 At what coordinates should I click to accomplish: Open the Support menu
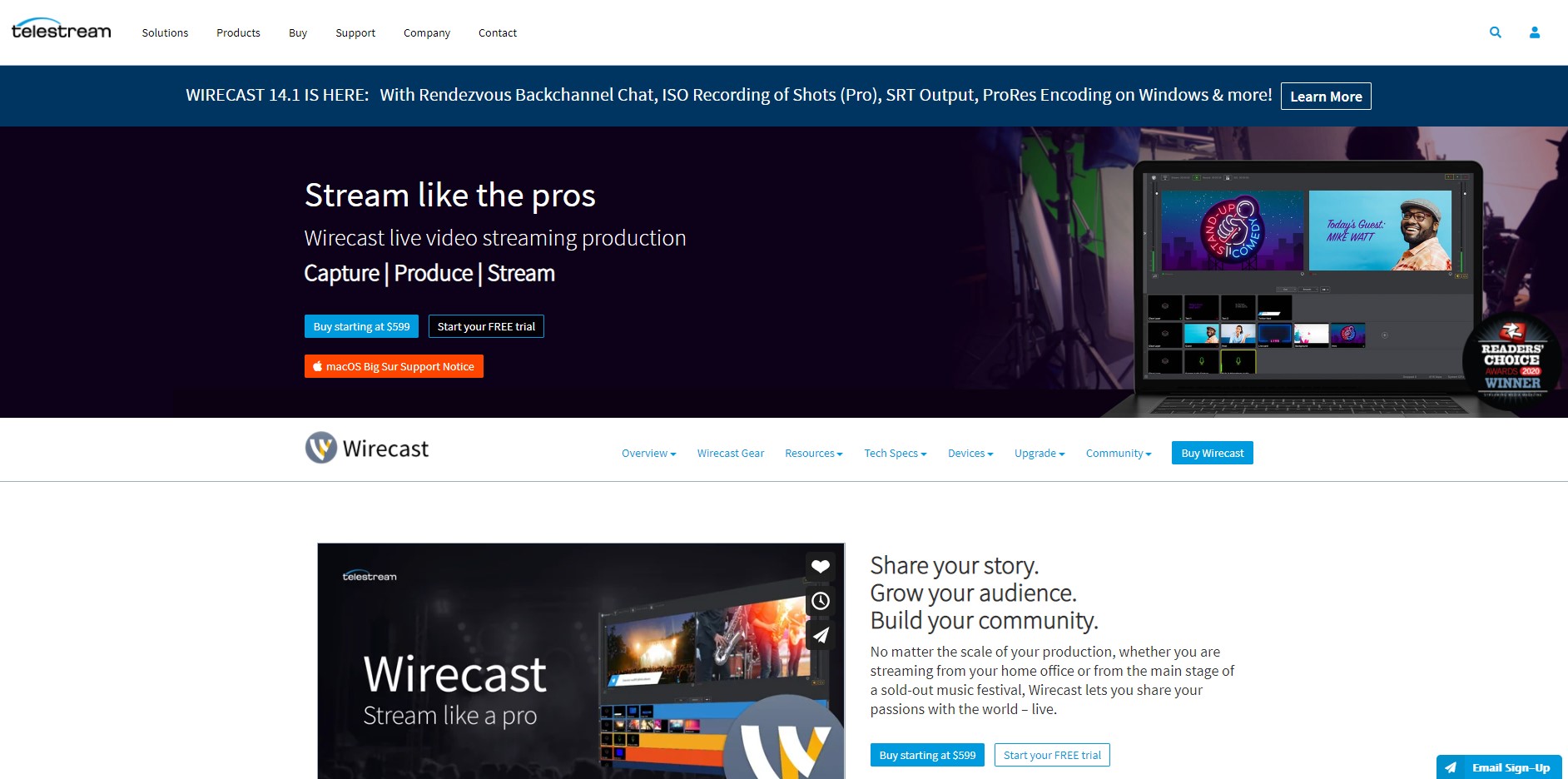(355, 33)
